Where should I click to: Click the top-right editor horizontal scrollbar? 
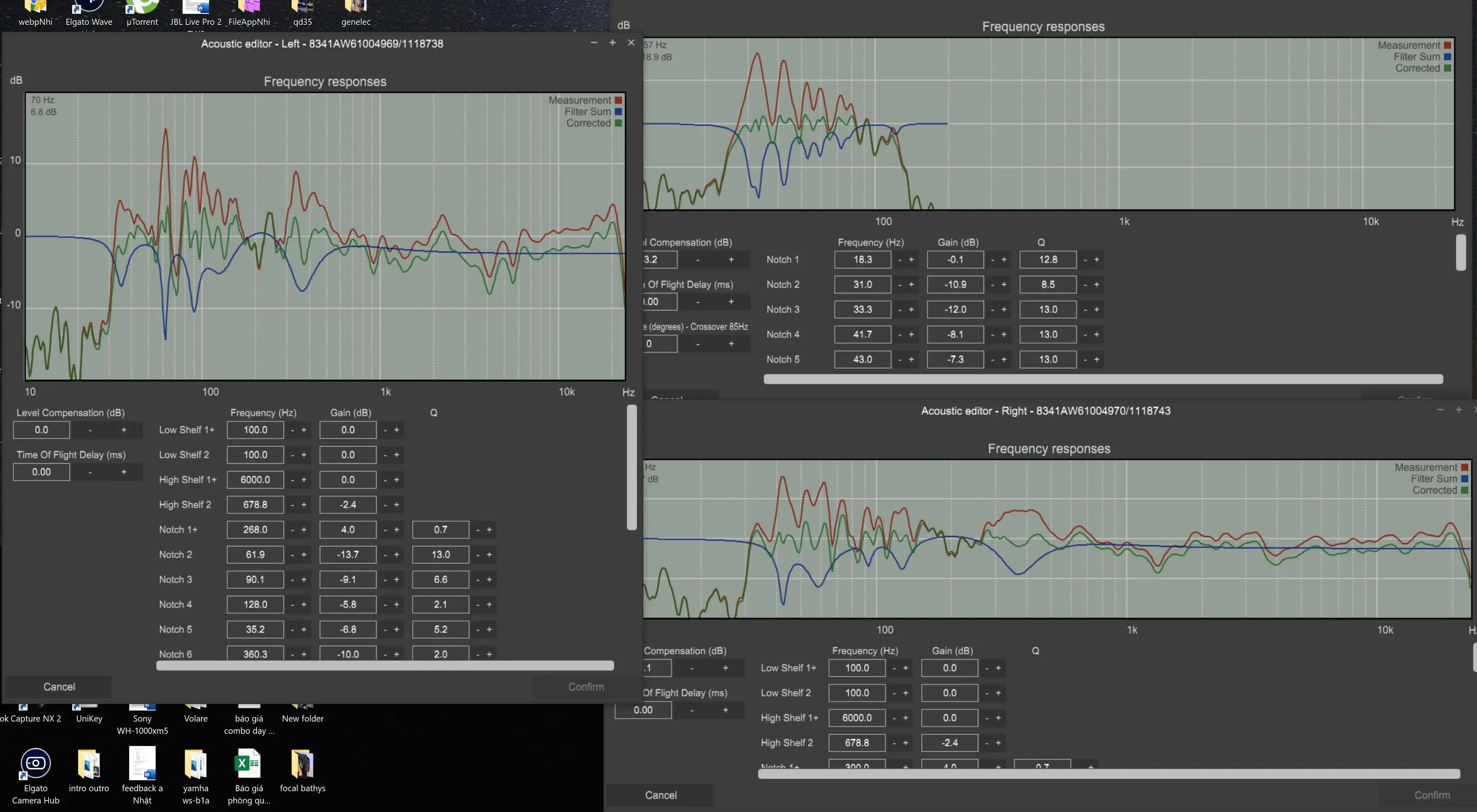pyautogui.click(x=1103, y=379)
